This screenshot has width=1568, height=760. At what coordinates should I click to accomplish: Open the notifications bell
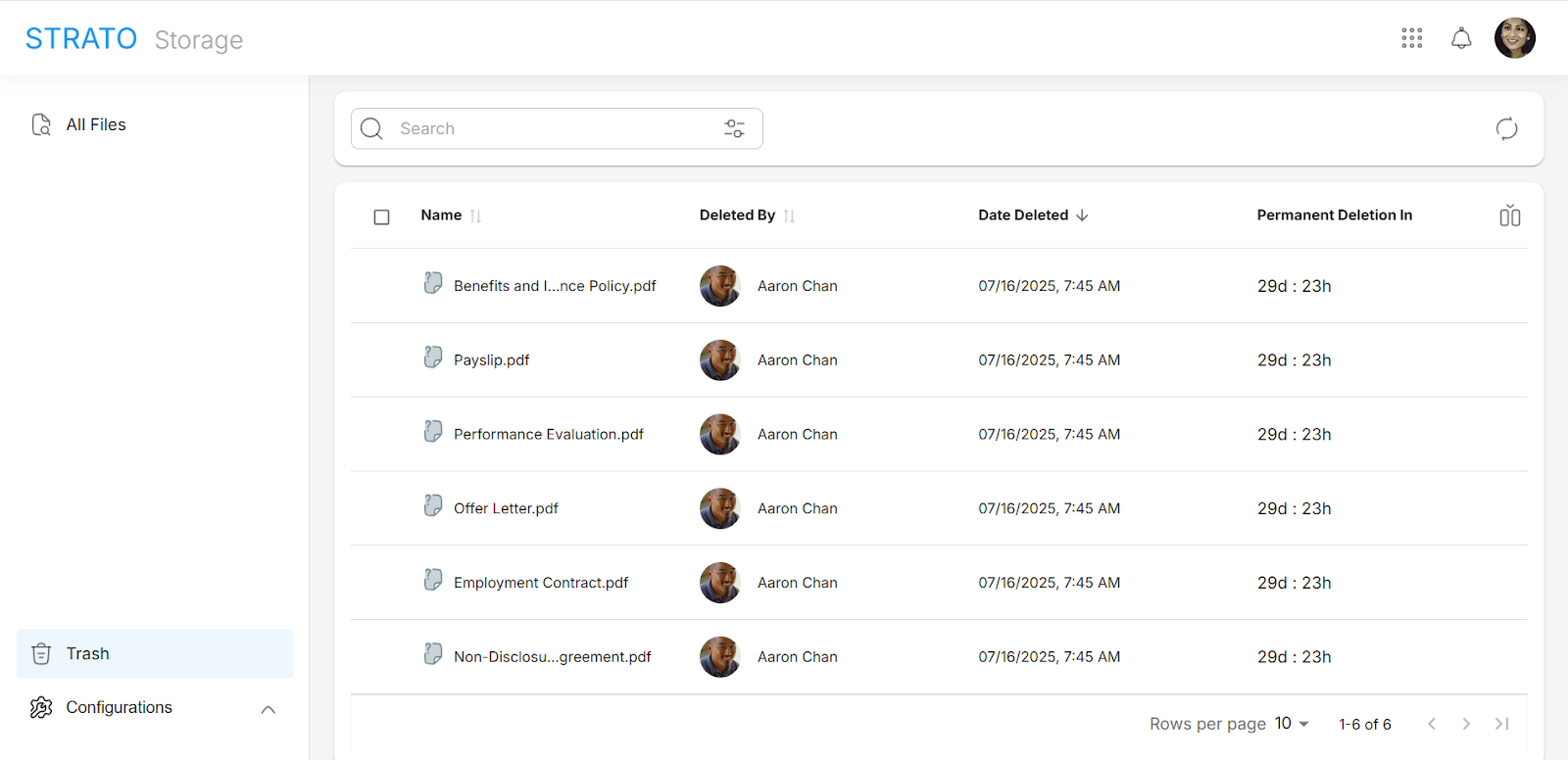pos(1461,38)
